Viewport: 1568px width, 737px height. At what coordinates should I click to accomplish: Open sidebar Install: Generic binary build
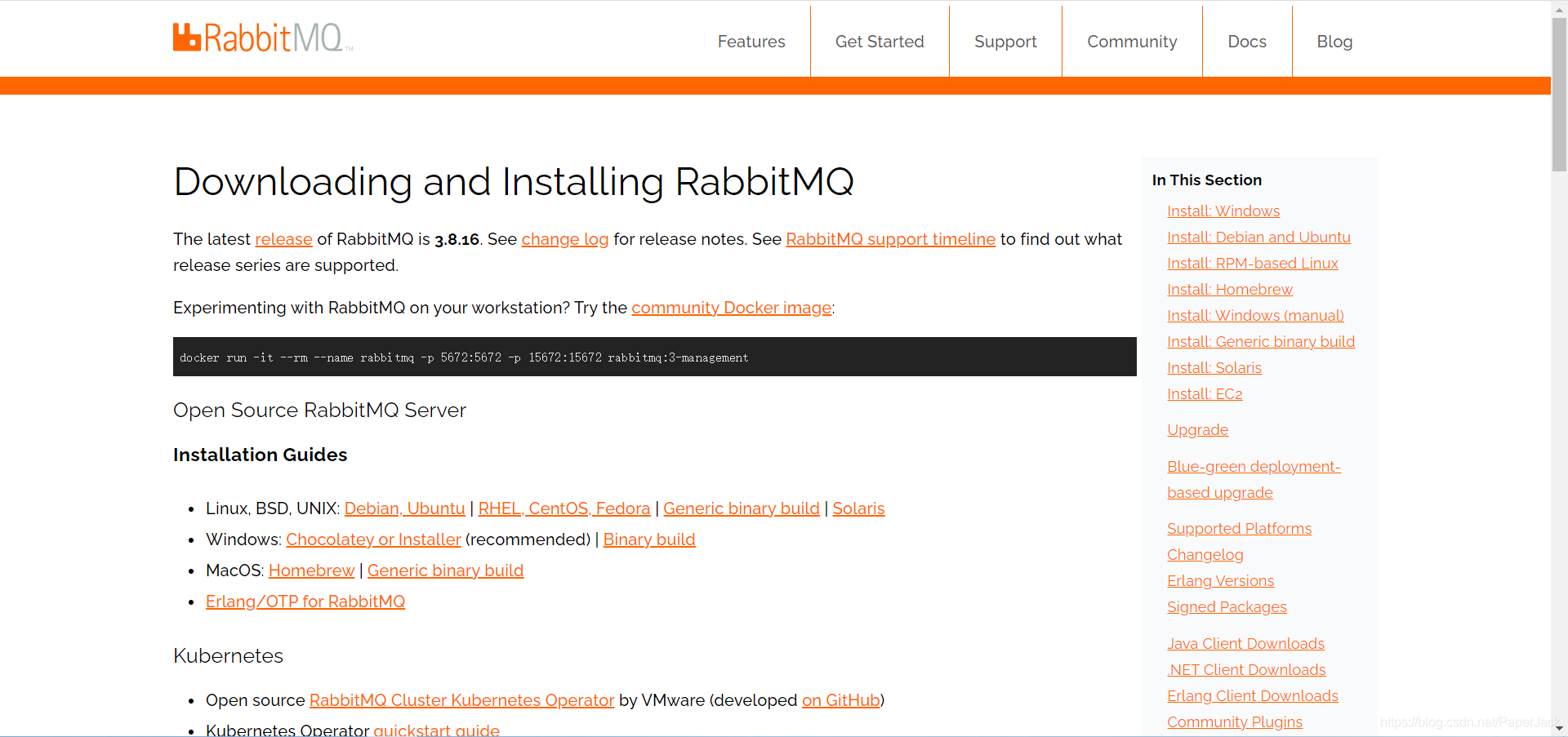click(x=1261, y=342)
